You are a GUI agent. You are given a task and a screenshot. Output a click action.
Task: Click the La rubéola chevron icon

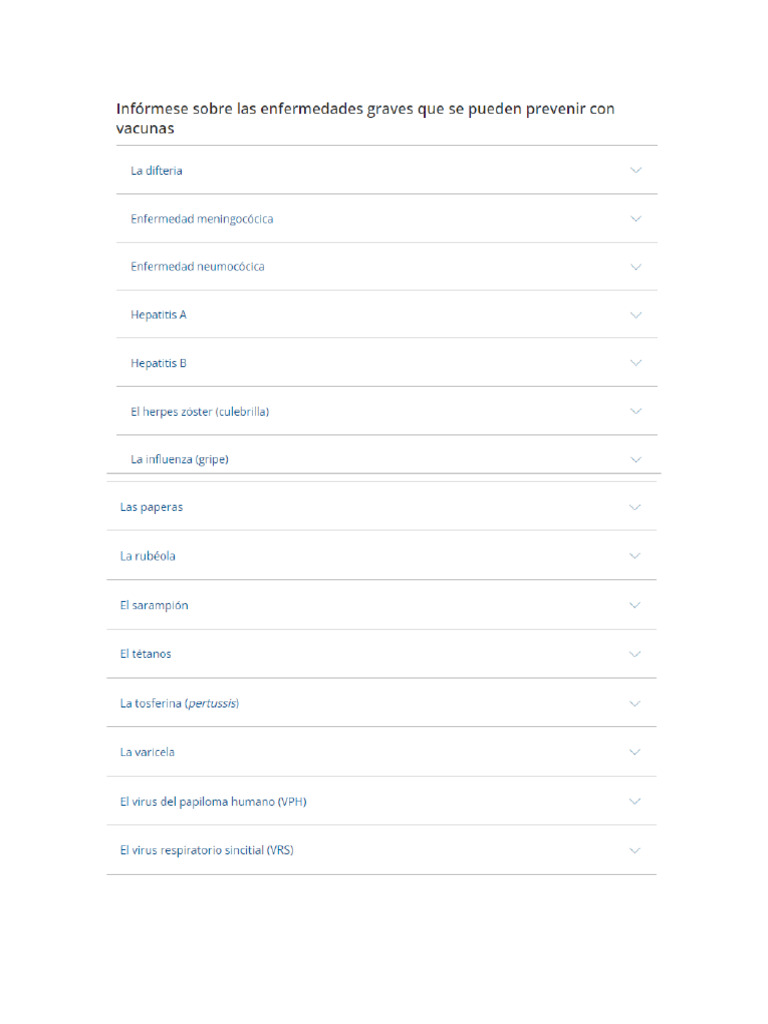[x=635, y=556]
